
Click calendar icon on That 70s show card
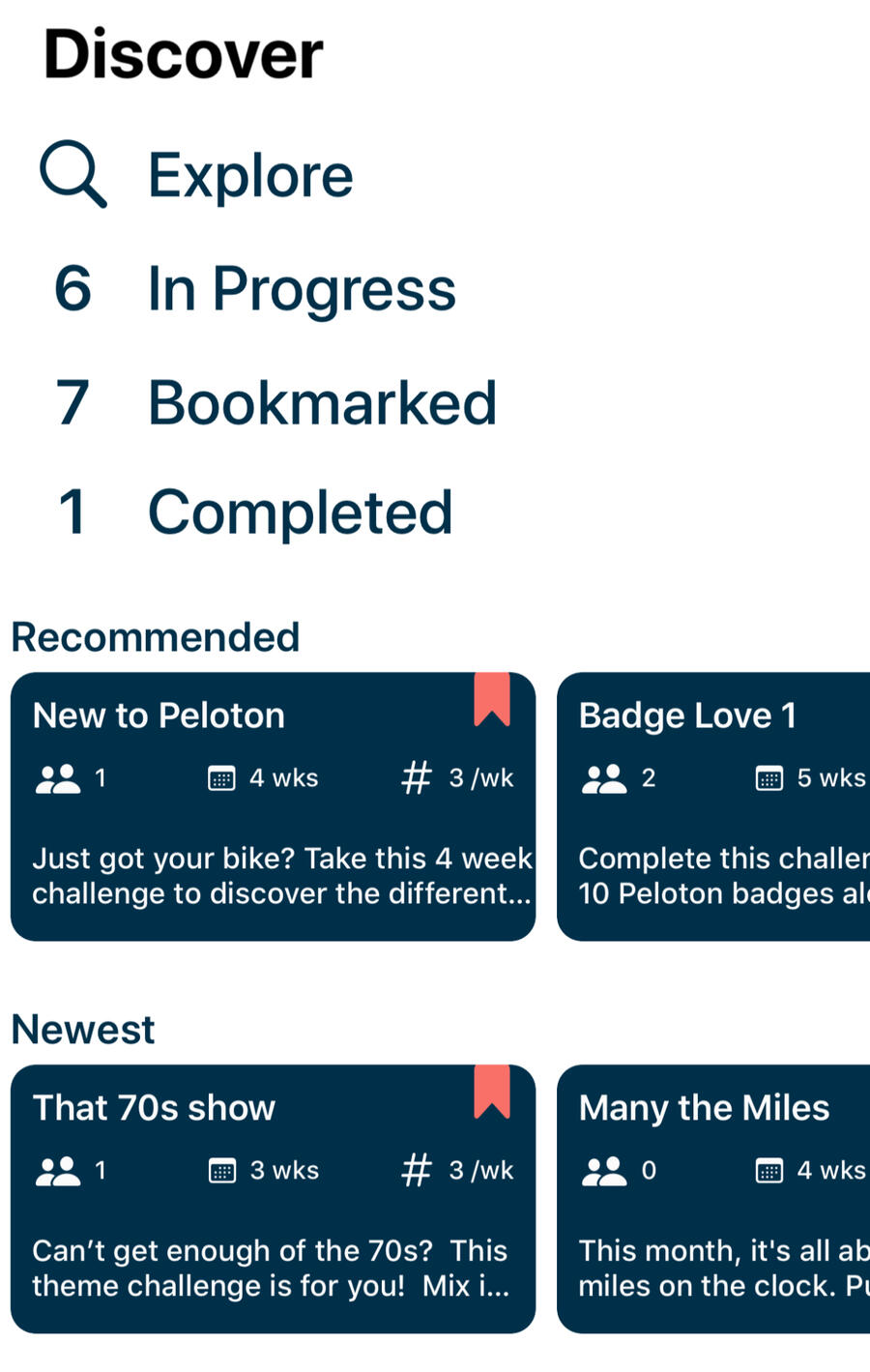pos(221,1171)
